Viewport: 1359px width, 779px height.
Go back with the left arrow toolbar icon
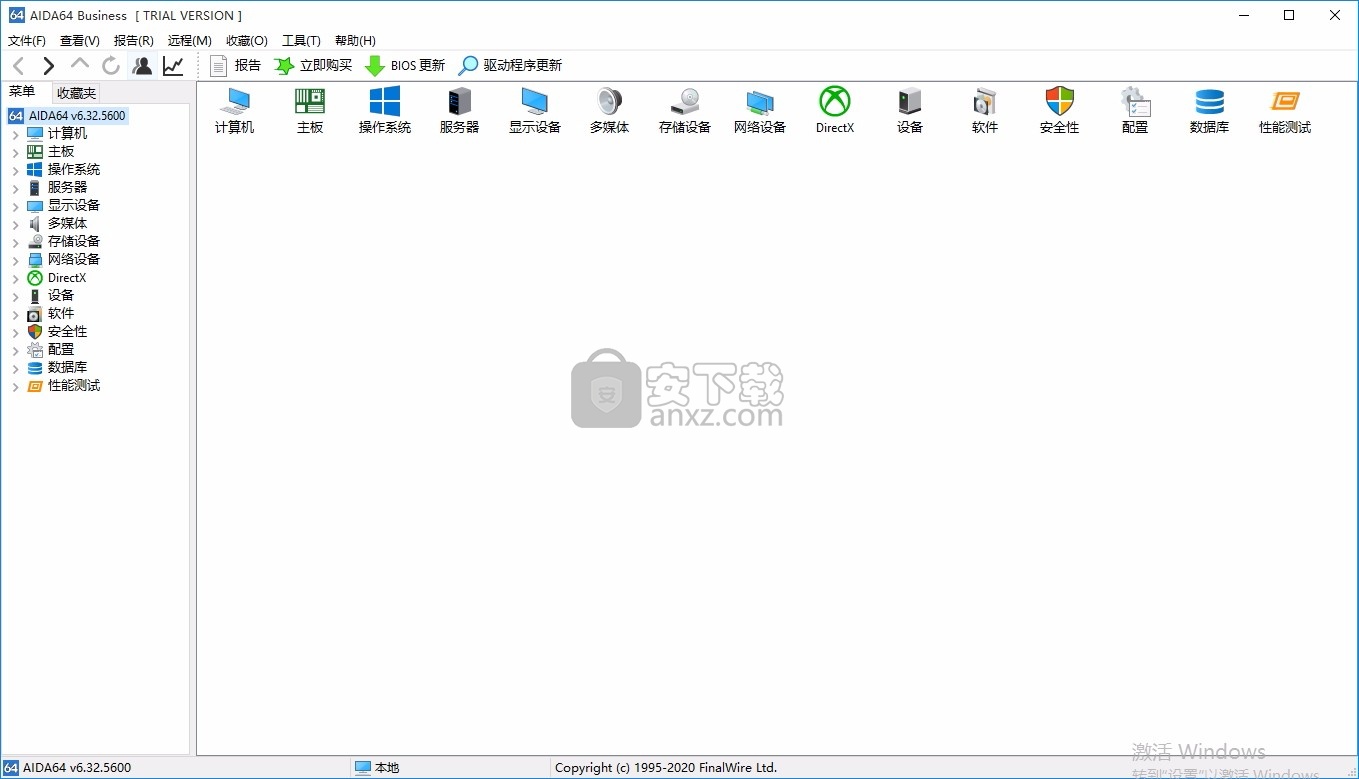point(18,66)
